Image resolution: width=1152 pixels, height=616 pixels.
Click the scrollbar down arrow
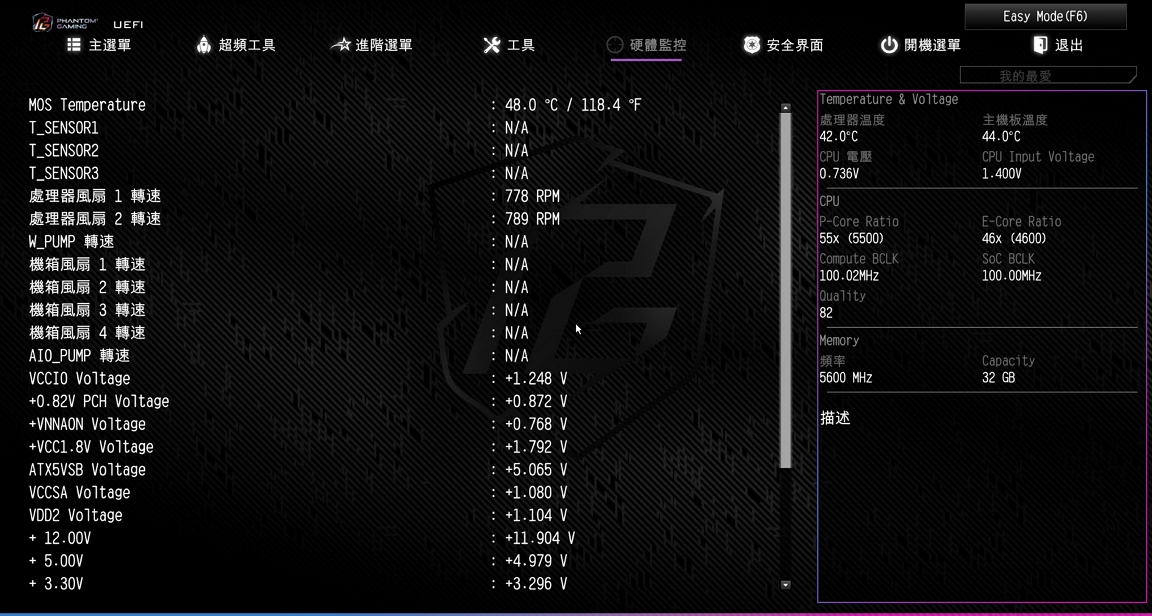pos(785,585)
